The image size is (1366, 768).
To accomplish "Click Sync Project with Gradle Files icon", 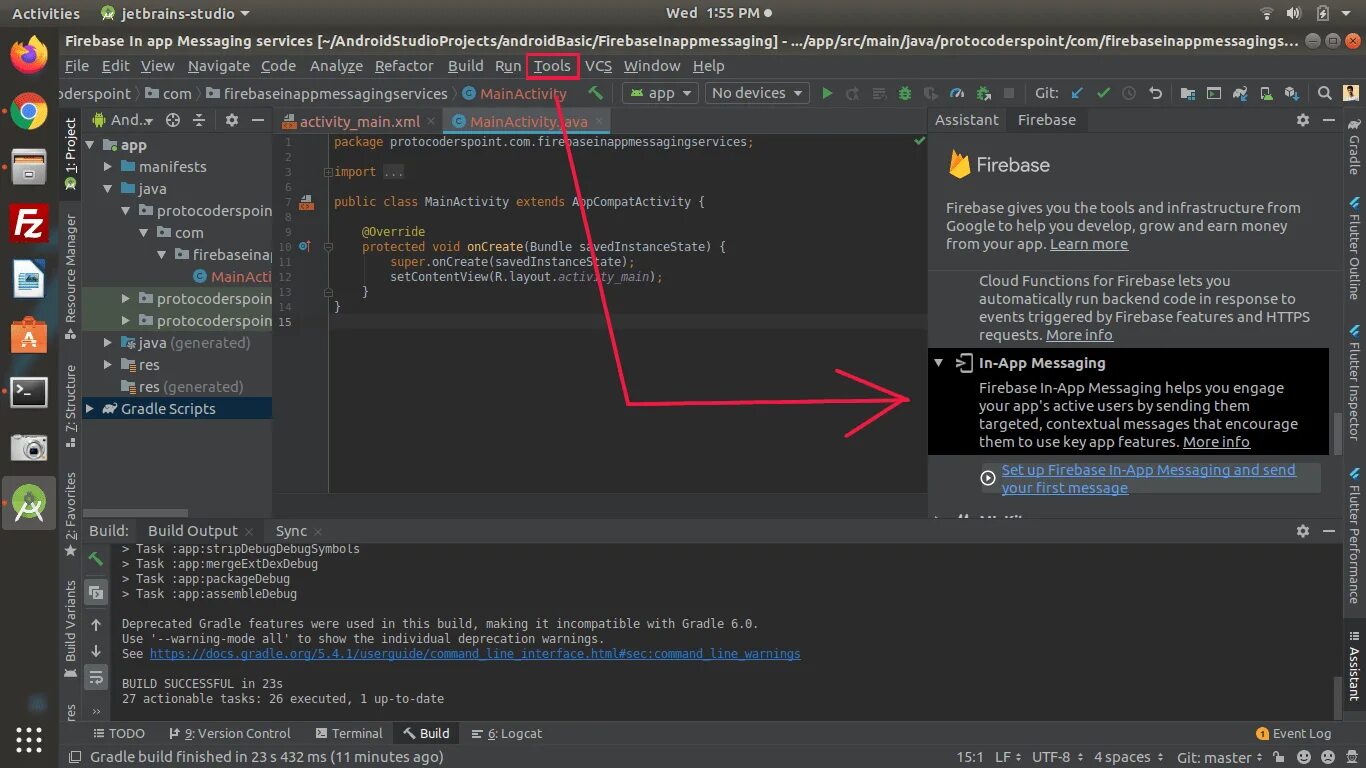I will click(x=1240, y=93).
